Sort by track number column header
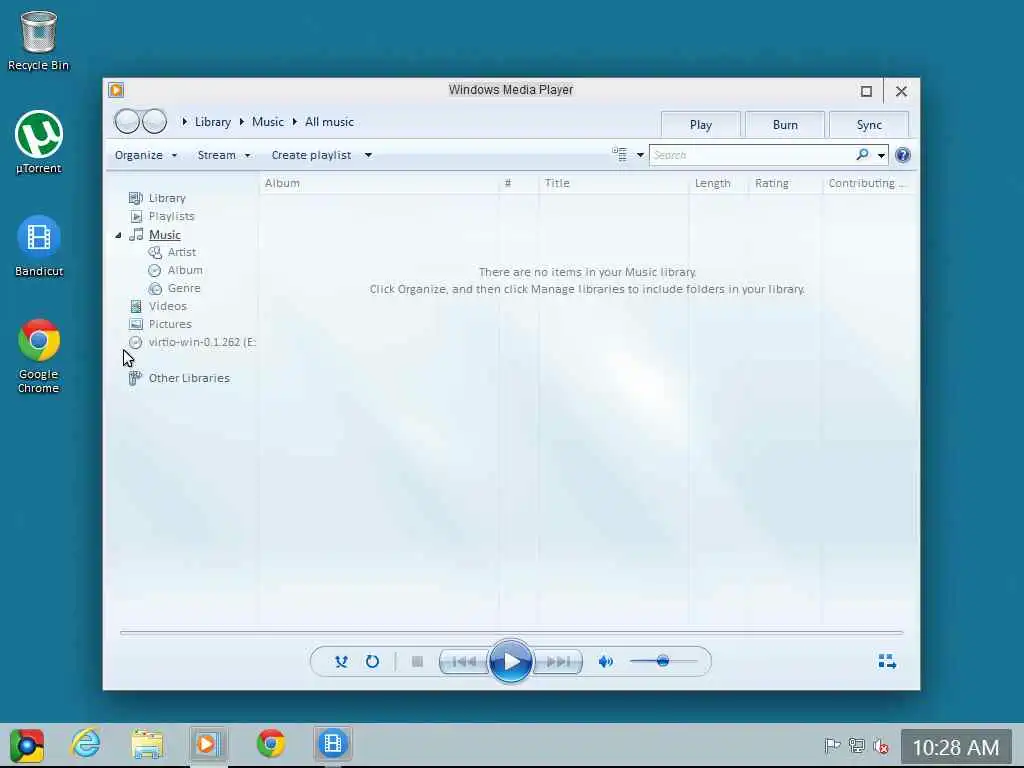 [x=519, y=184]
